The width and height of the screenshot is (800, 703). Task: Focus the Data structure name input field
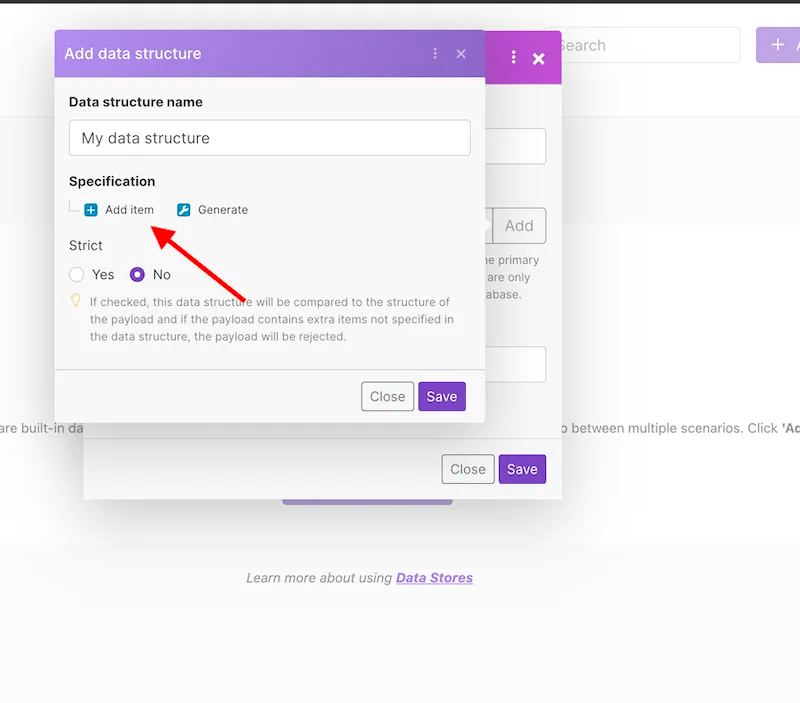click(x=269, y=138)
